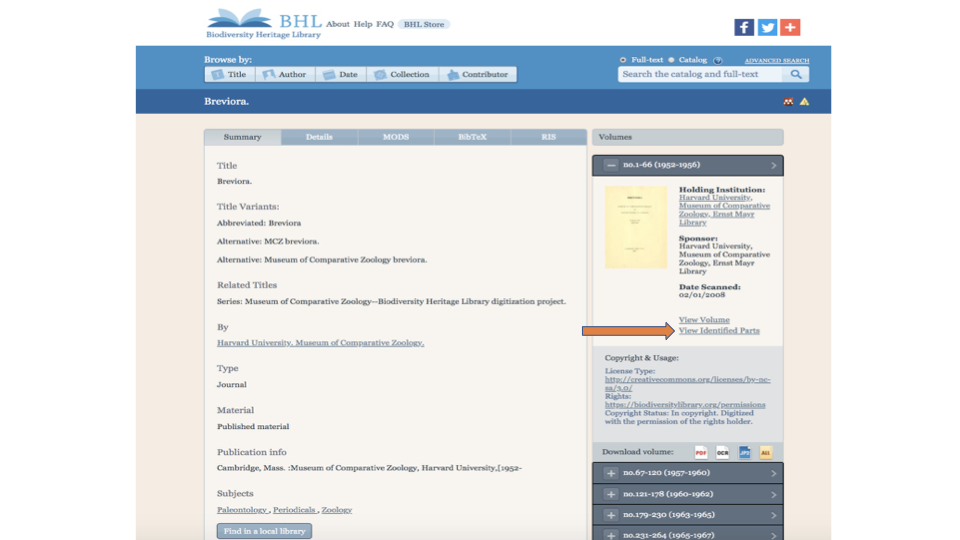Go to the BHL Store

pos(424,24)
